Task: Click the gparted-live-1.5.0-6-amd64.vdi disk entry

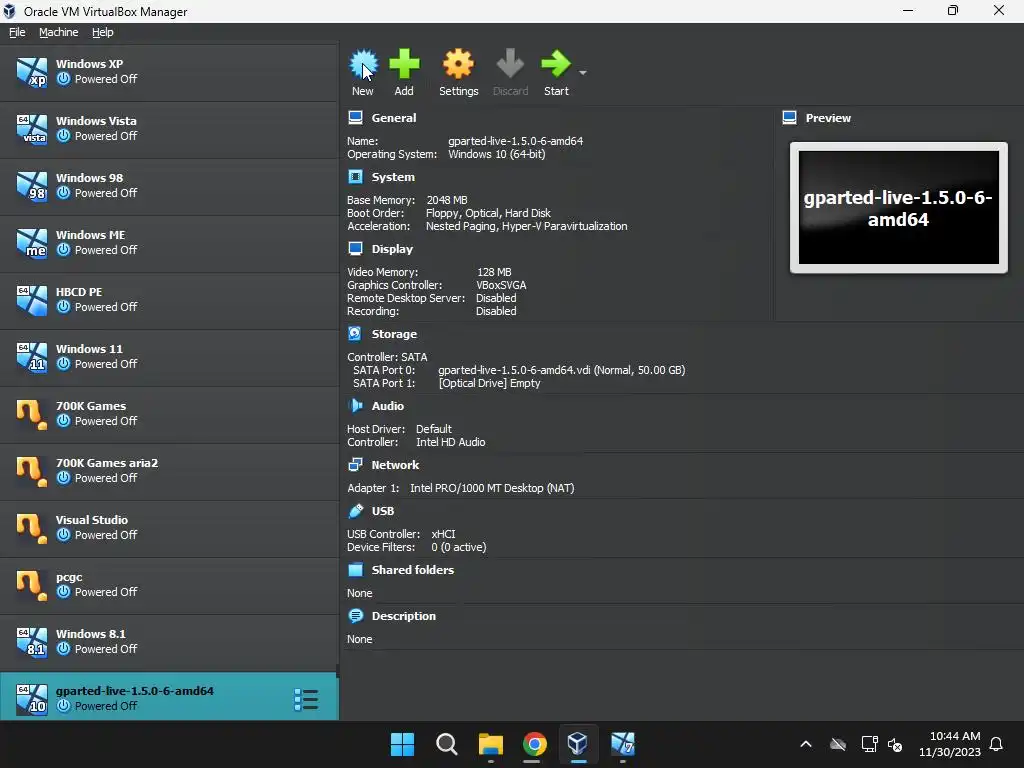Action: tap(561, 370)
